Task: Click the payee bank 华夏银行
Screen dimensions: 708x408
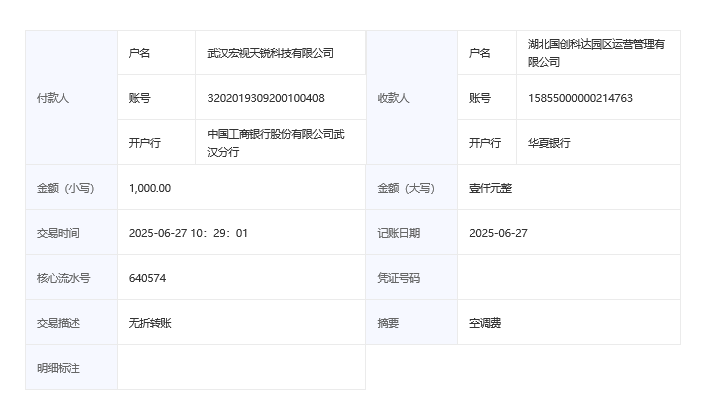Action: pos(549,143)
